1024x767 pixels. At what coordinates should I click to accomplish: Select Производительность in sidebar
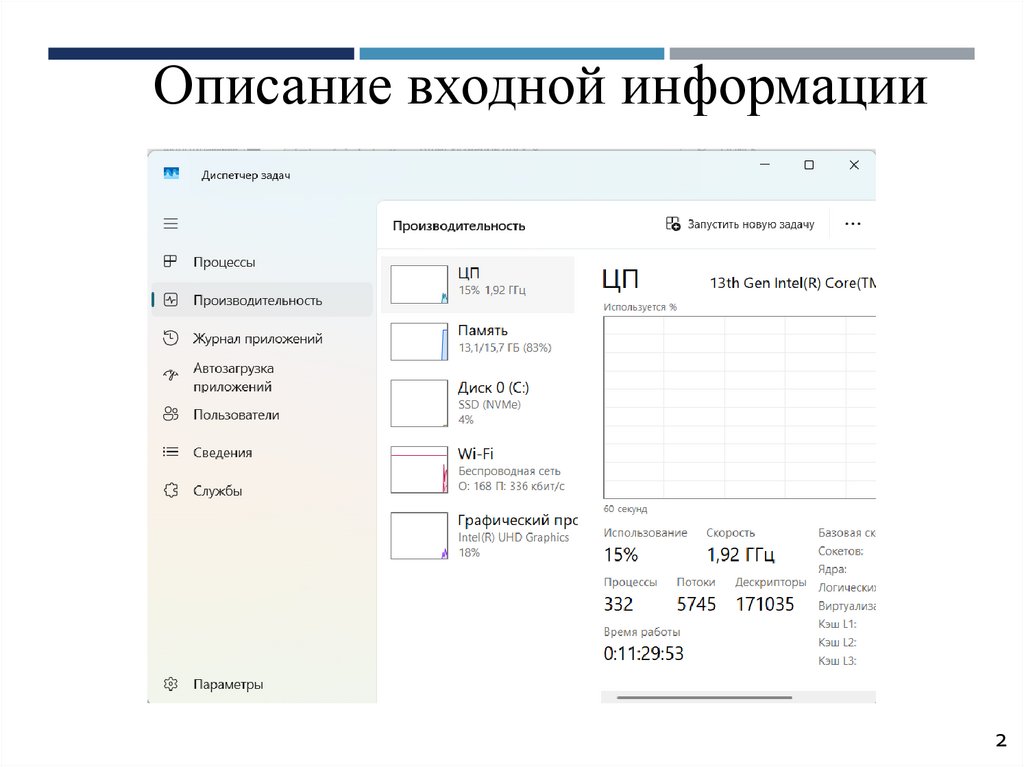pos(263,300)
